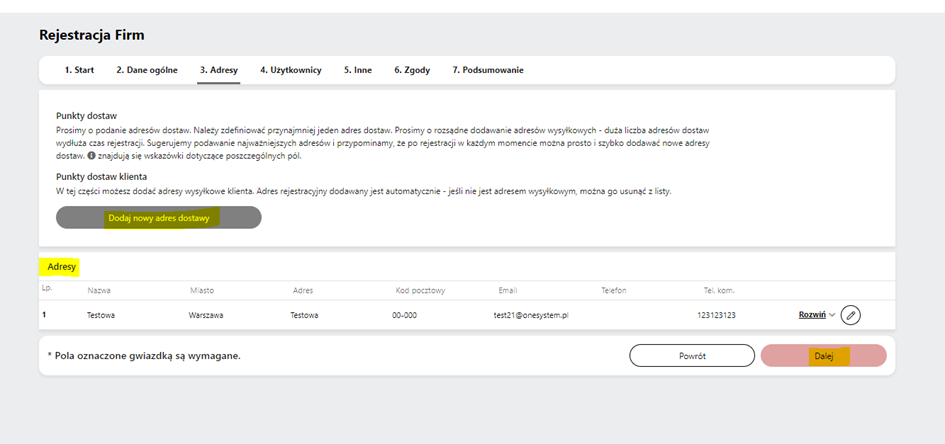Click the info icon in the delivery description
945x444 pixels.
click(92, 156)
